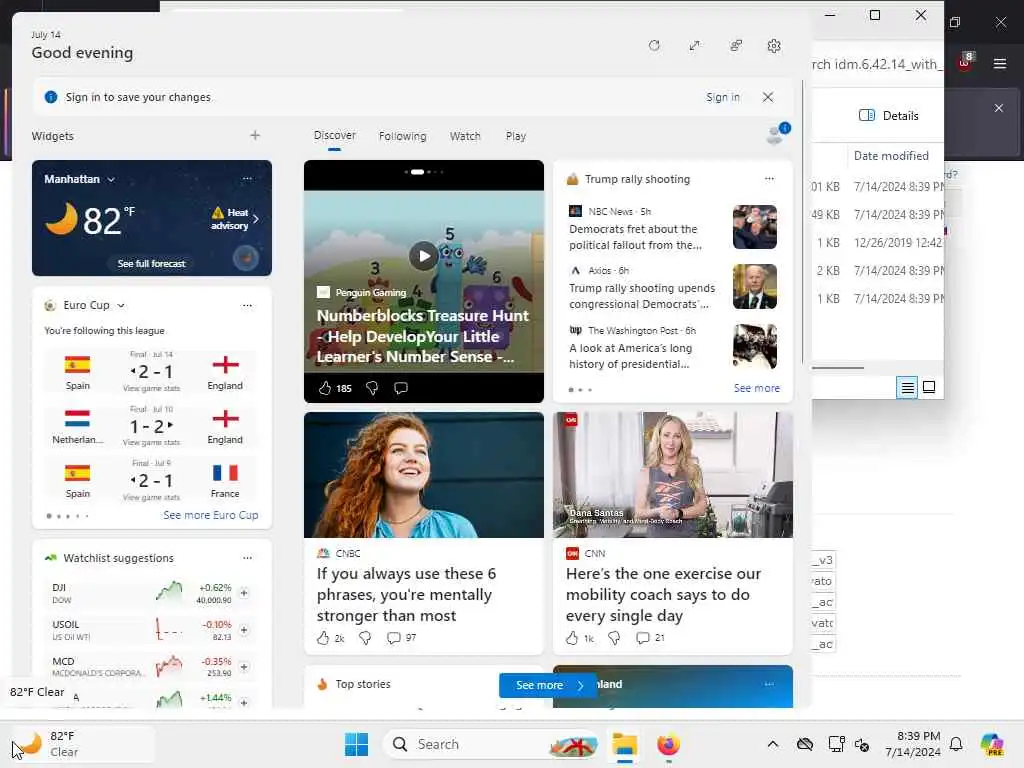The height and width of the screenshot is (768, 1024).
Task: Add MCD to watchlist
Action: (x=244, y=667)
